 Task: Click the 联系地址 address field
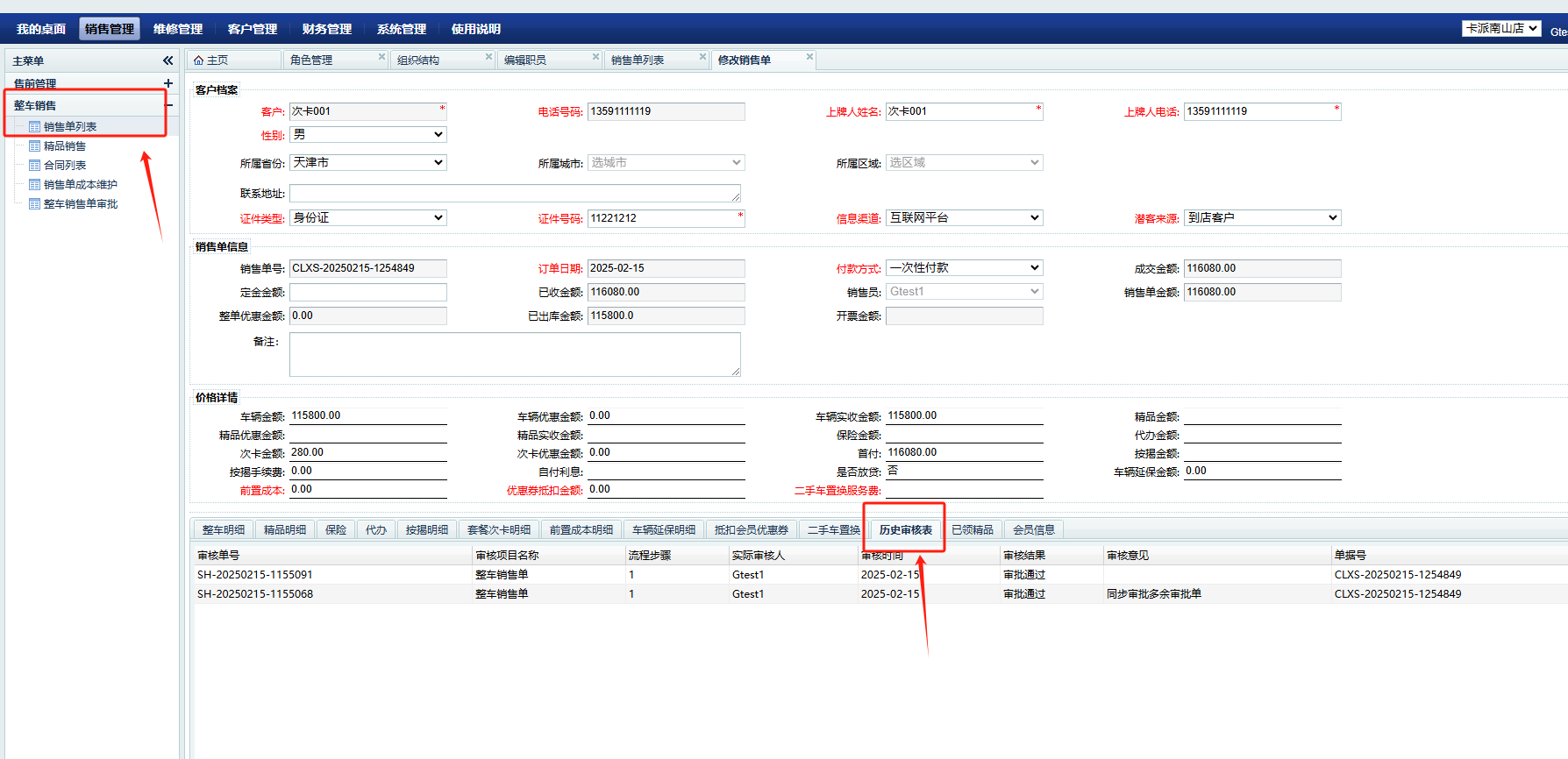tap(515, 194)
